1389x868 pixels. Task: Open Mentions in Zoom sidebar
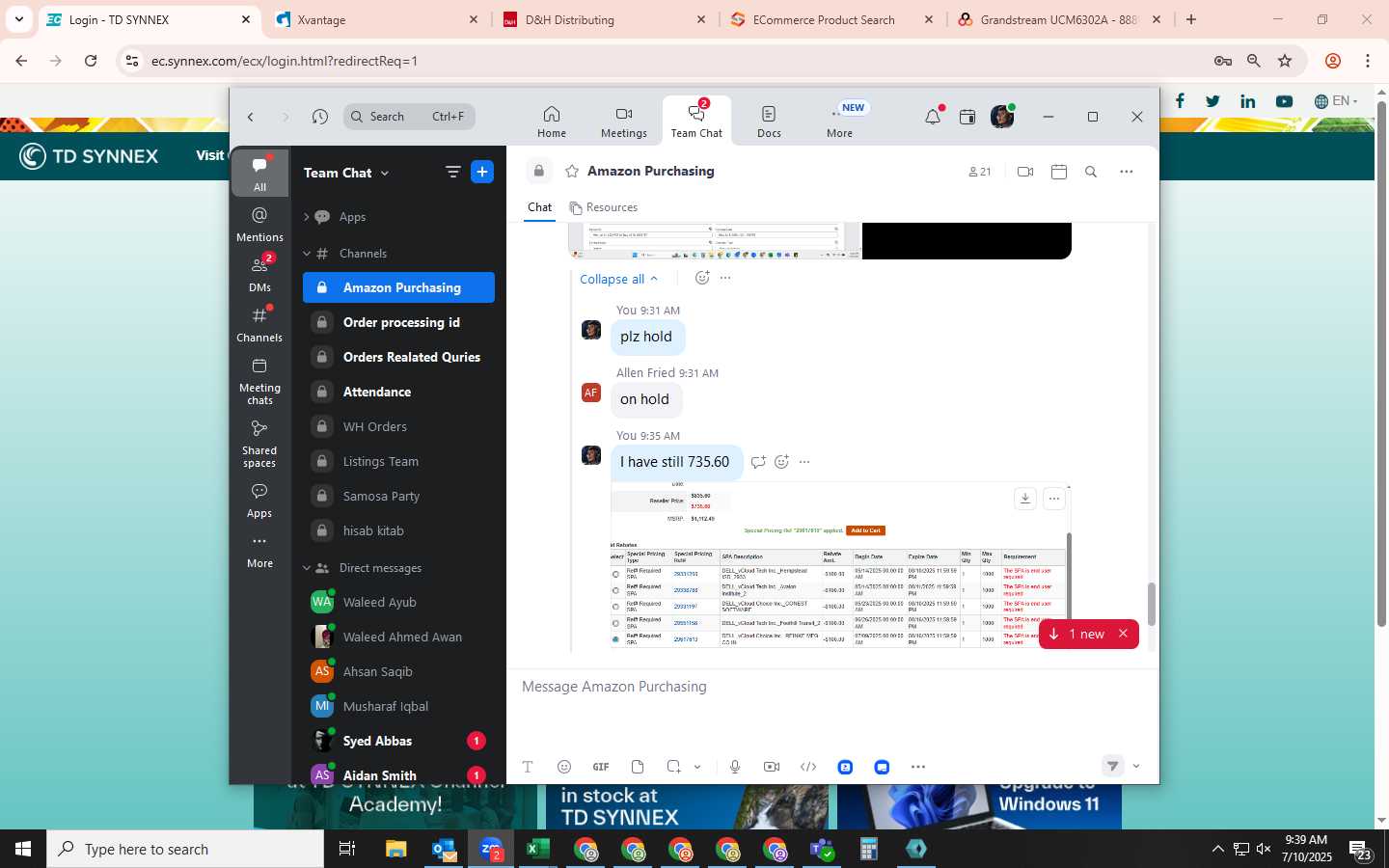tap(259, 224)
